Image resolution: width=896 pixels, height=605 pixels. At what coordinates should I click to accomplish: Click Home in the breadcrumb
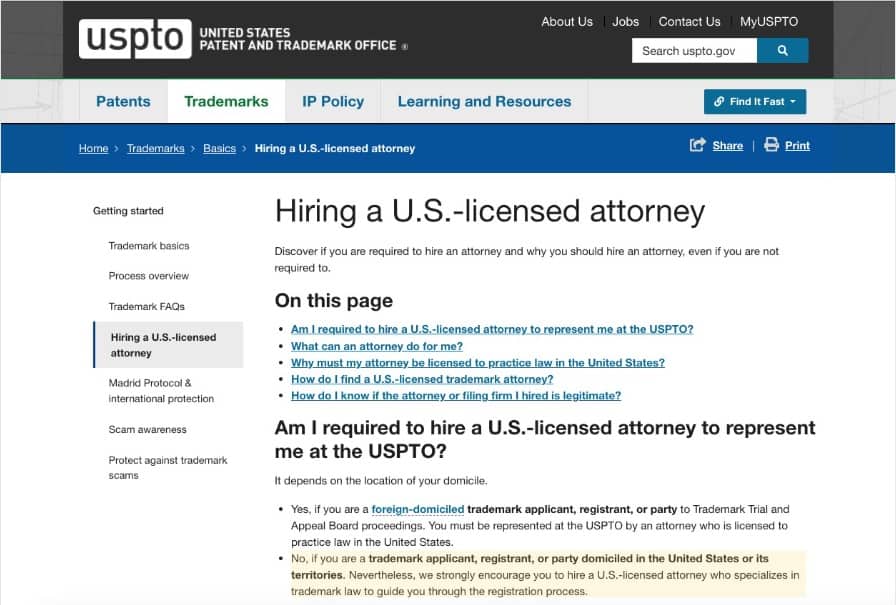[x=94, y=149]
